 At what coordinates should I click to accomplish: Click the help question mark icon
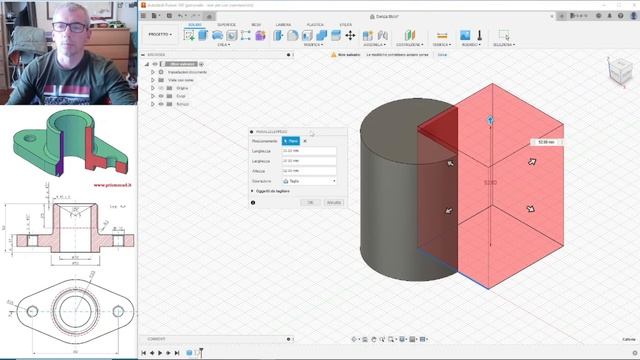click(620, 16)
